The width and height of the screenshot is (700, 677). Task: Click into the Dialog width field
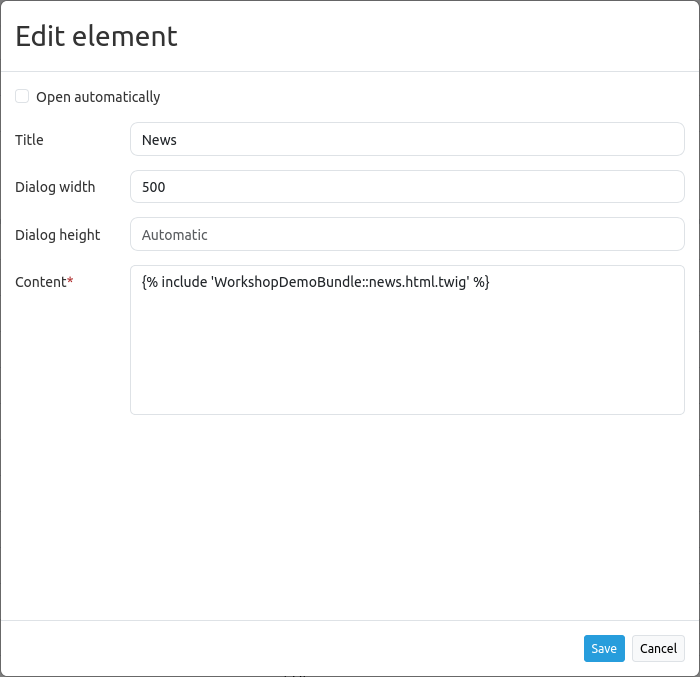coord(407,187)
